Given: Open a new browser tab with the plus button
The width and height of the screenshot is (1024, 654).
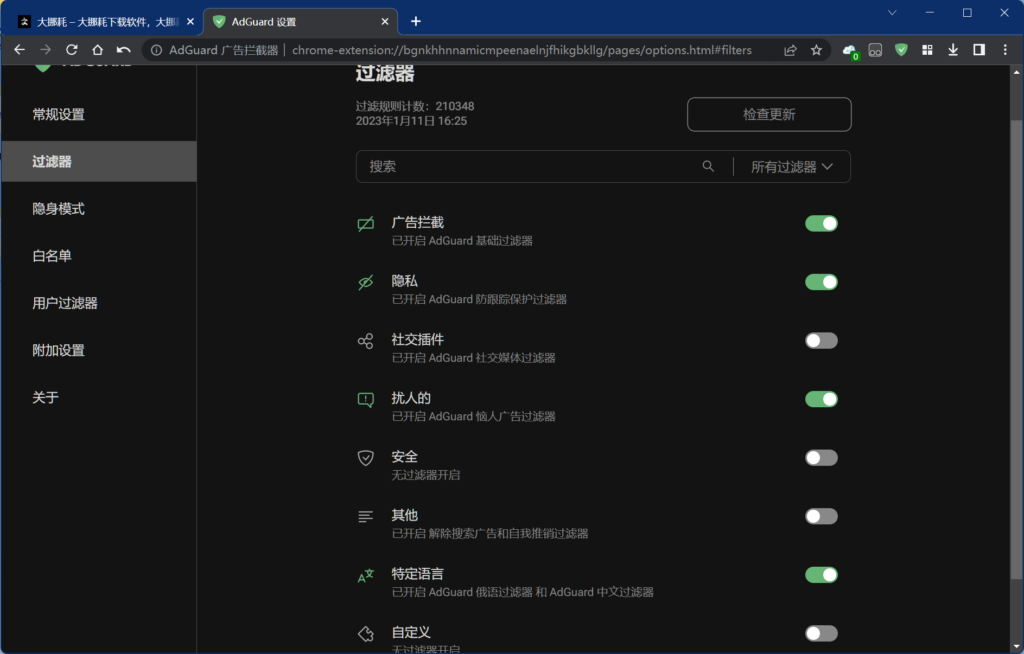Looking at the screenshot, I should [x=416, y=21].
